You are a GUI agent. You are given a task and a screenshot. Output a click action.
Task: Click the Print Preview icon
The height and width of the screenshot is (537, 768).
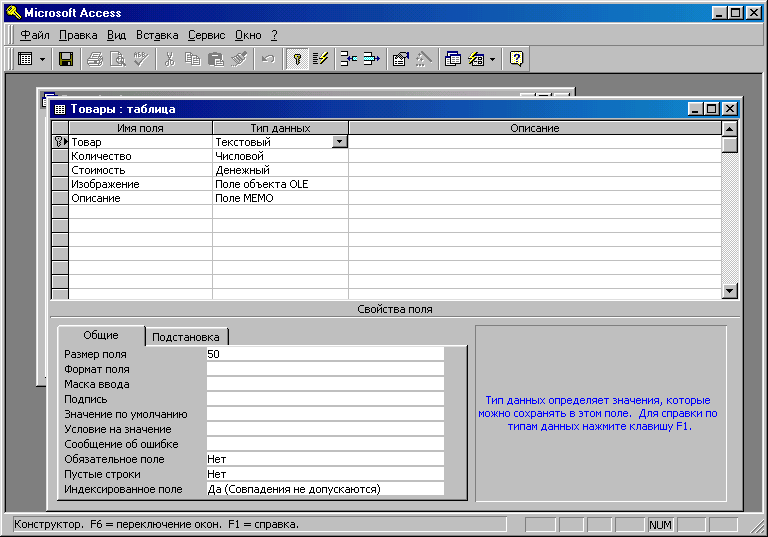118,59
